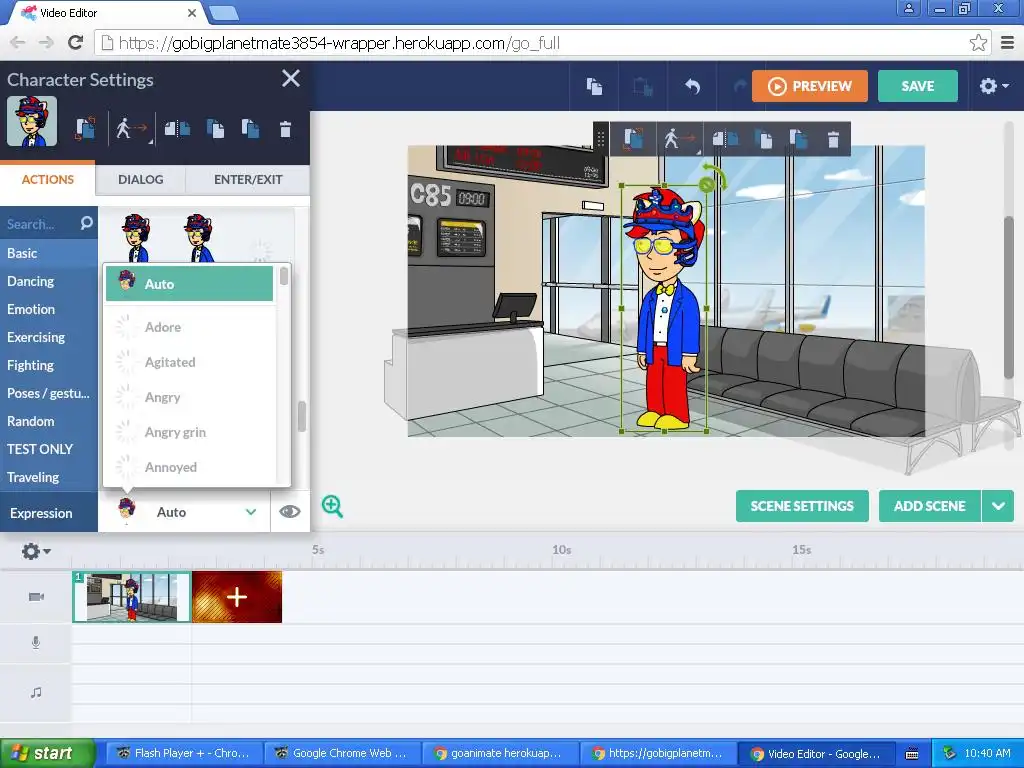1024x768 pixels.
Task: Select the Random action category
Action: pyautogui.click(x=49, y=421)
